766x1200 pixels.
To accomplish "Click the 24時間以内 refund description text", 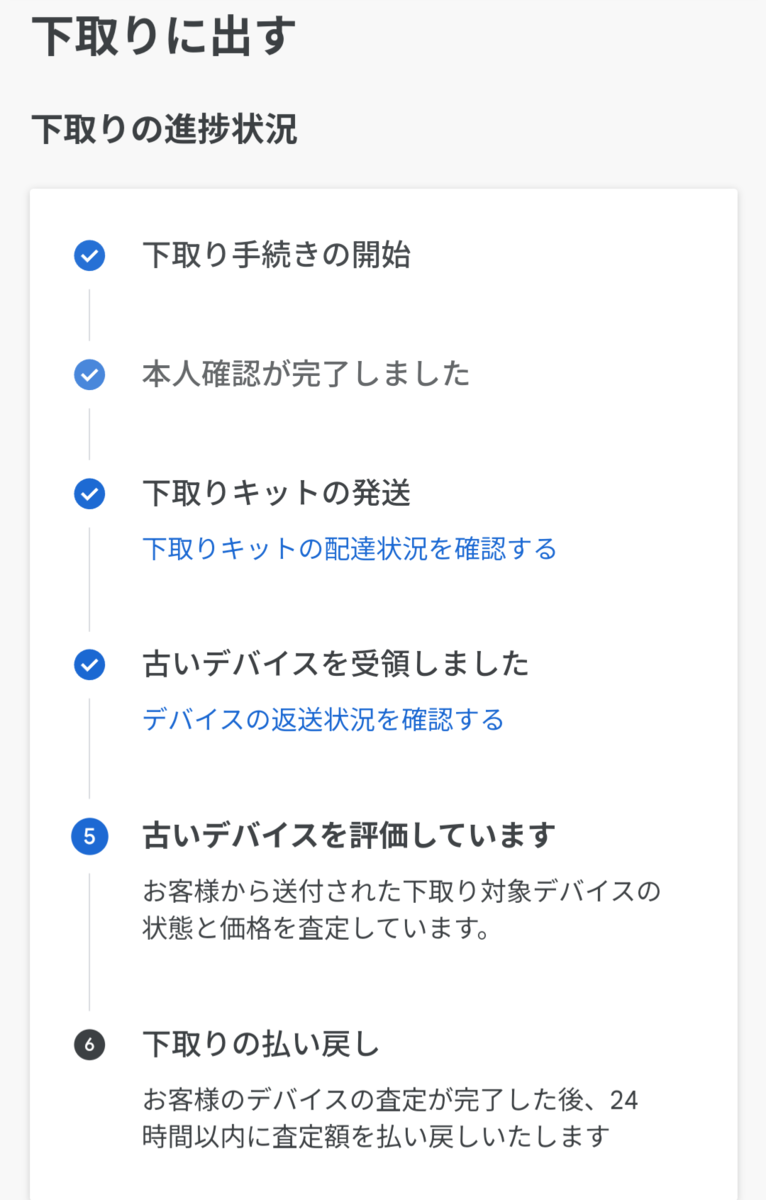I will click(390, 1120).
